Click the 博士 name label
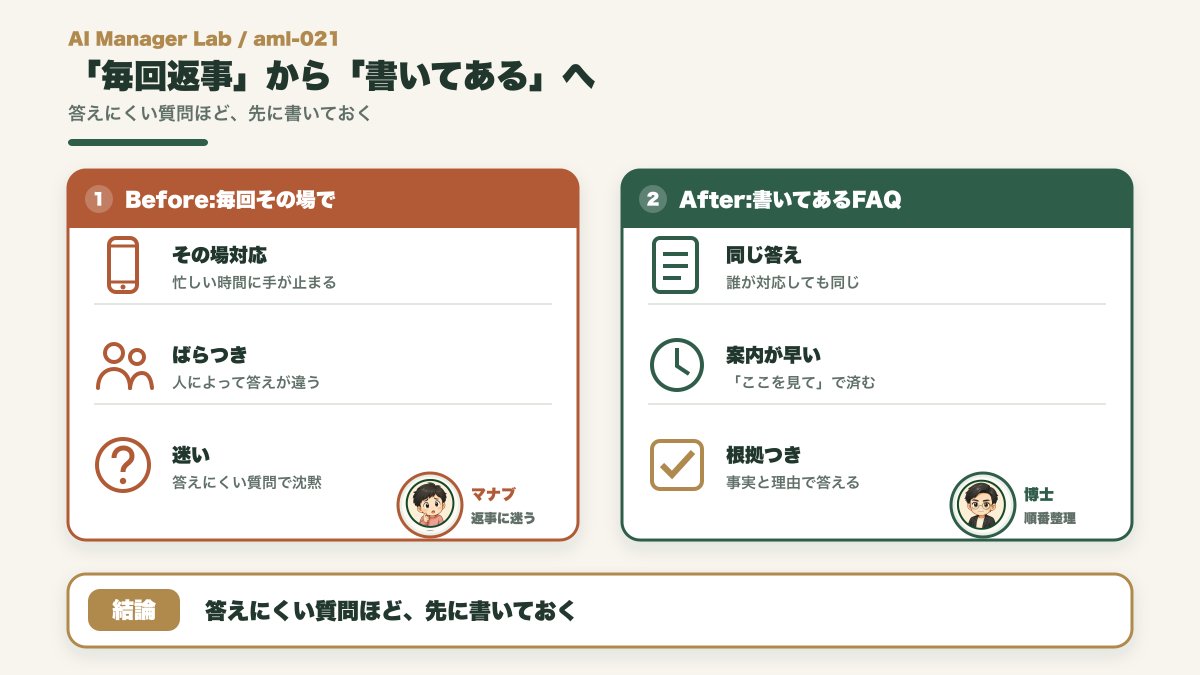This screenshot has height=675, width=1200. click(x=1039, y=494)
